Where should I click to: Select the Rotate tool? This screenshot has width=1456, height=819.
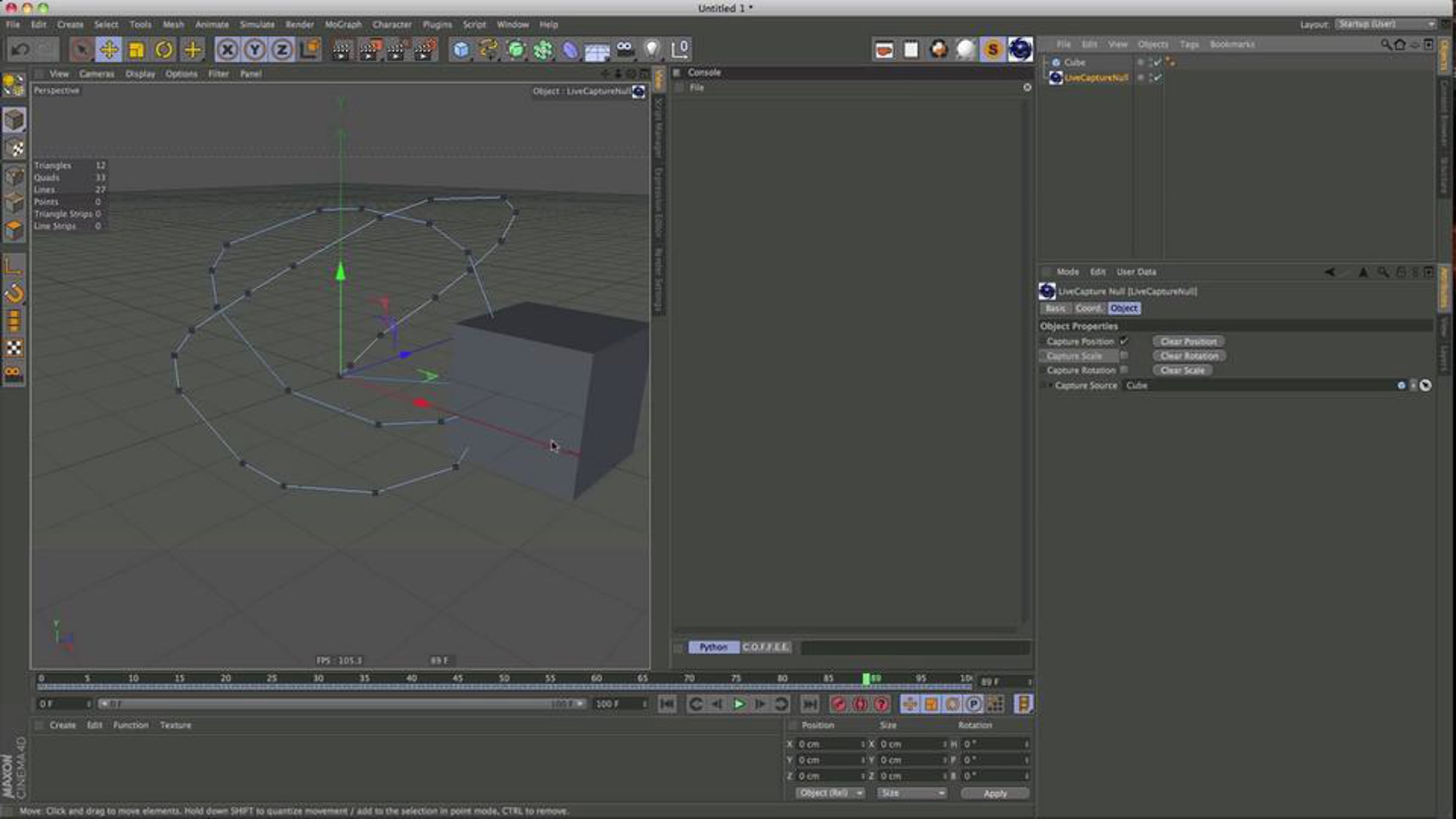point(163,50)
